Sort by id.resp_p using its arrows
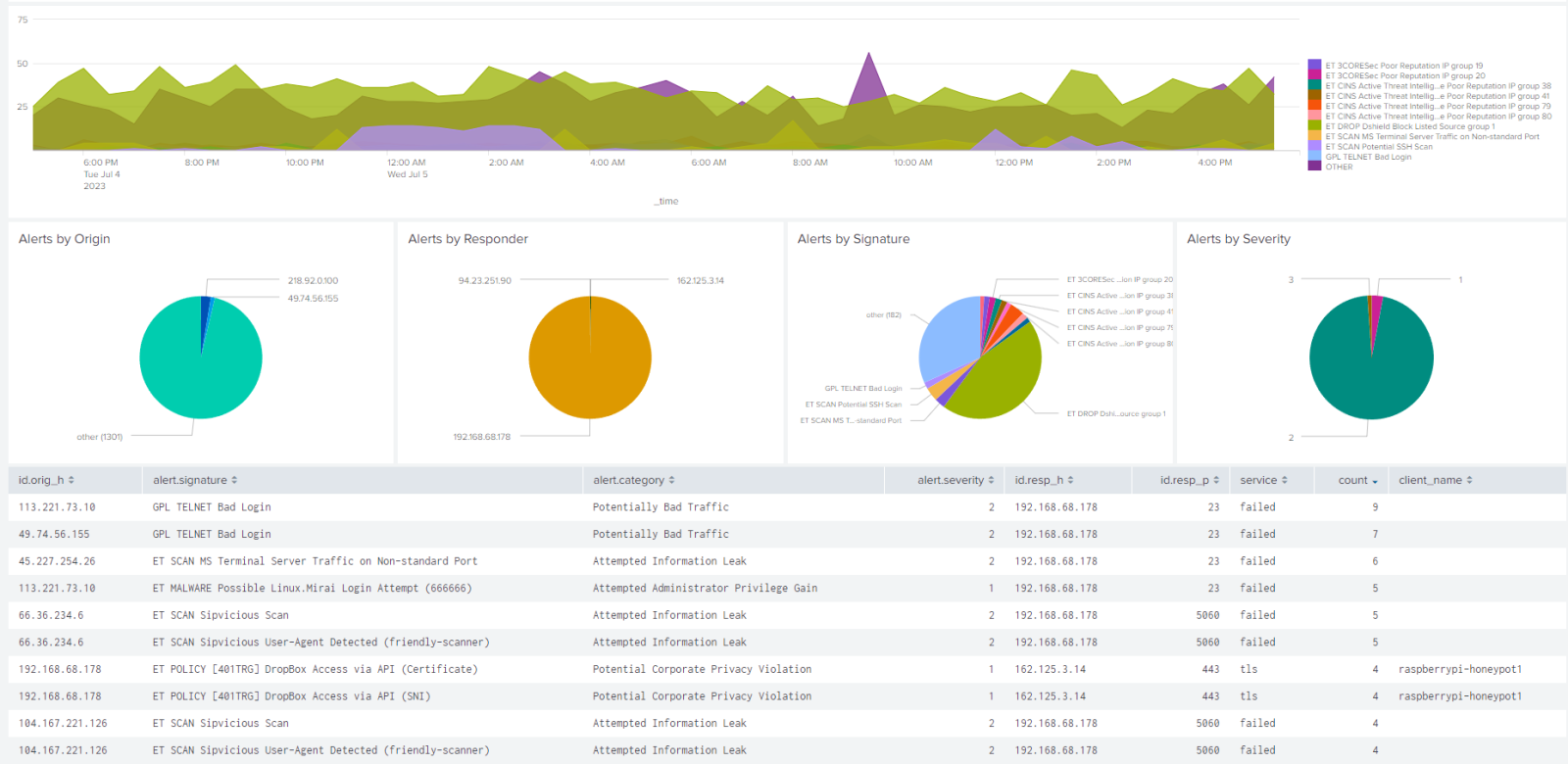 1216,480
